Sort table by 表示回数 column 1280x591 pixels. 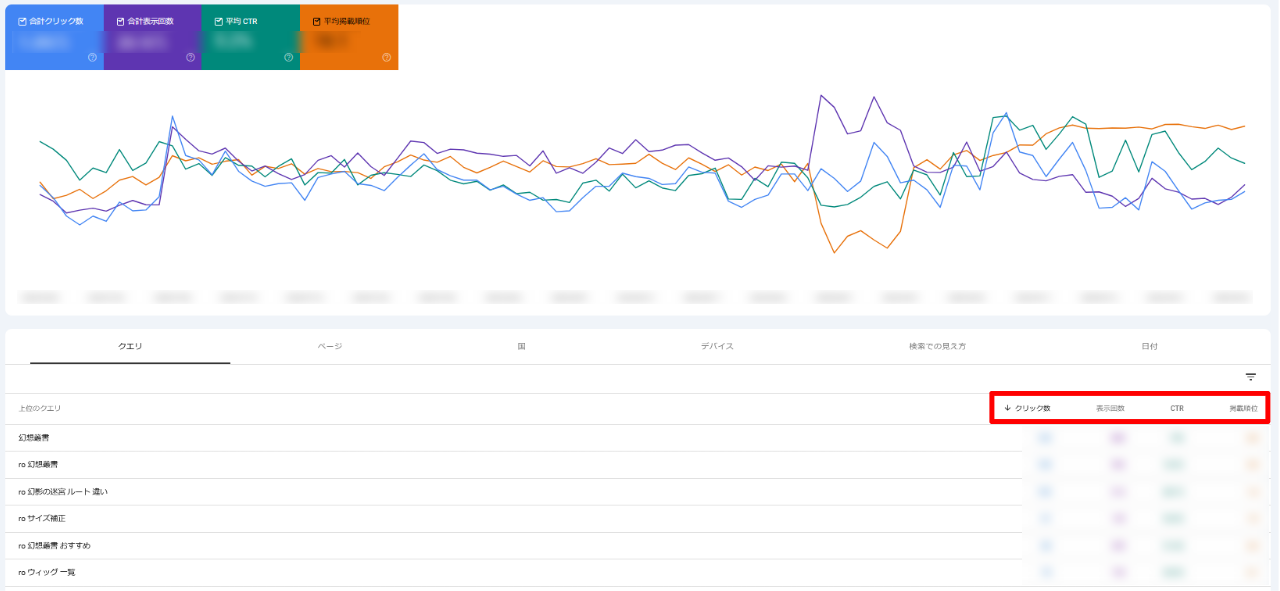(x=1110, y=408)
